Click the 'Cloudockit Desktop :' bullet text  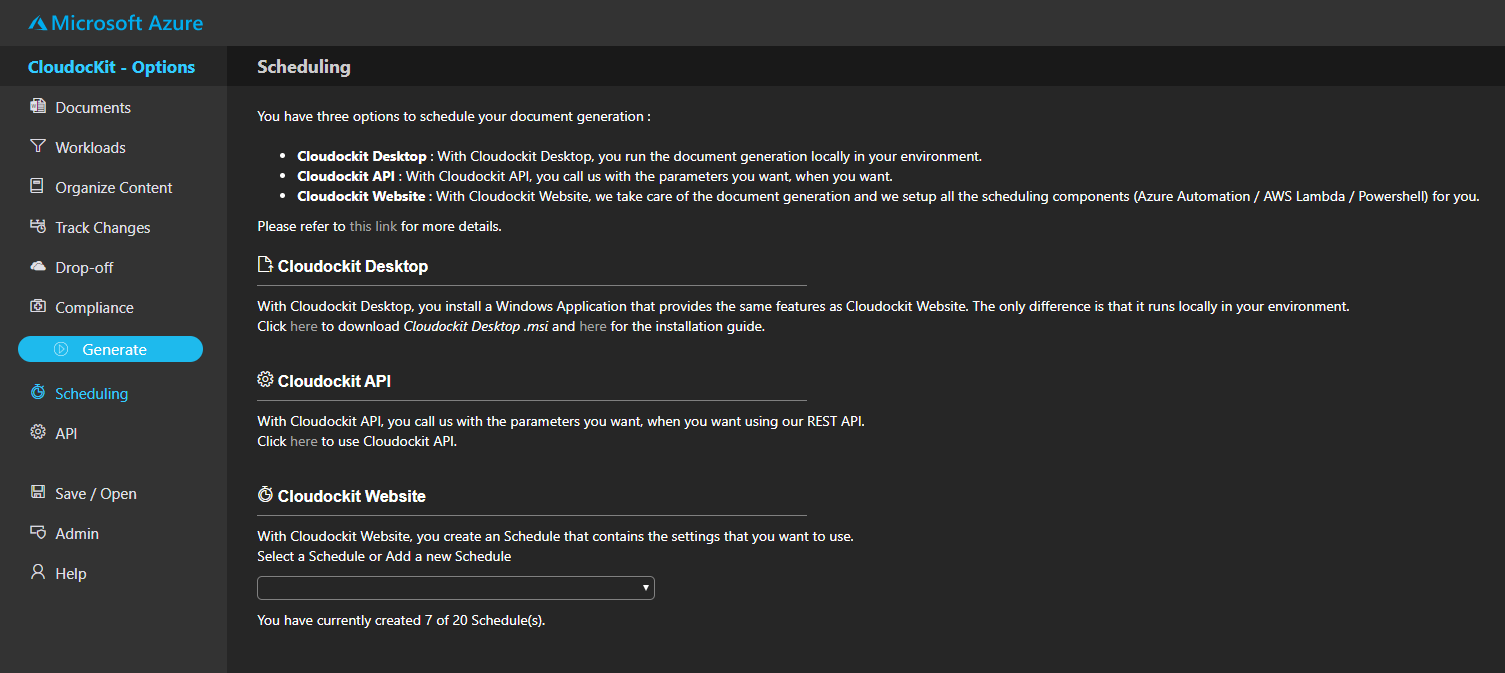[x=365, y=156]
